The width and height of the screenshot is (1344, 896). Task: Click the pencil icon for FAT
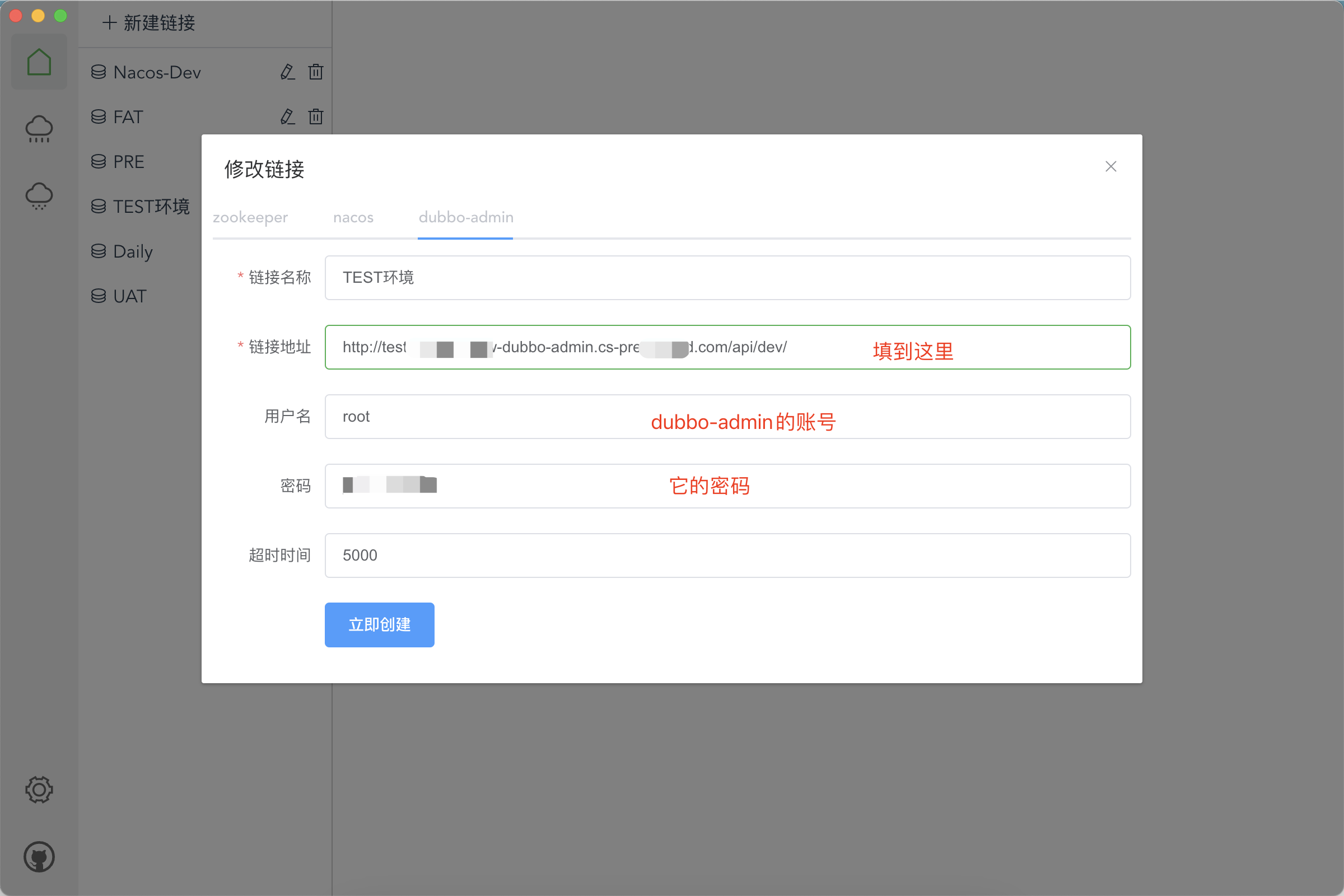[287, 116]
